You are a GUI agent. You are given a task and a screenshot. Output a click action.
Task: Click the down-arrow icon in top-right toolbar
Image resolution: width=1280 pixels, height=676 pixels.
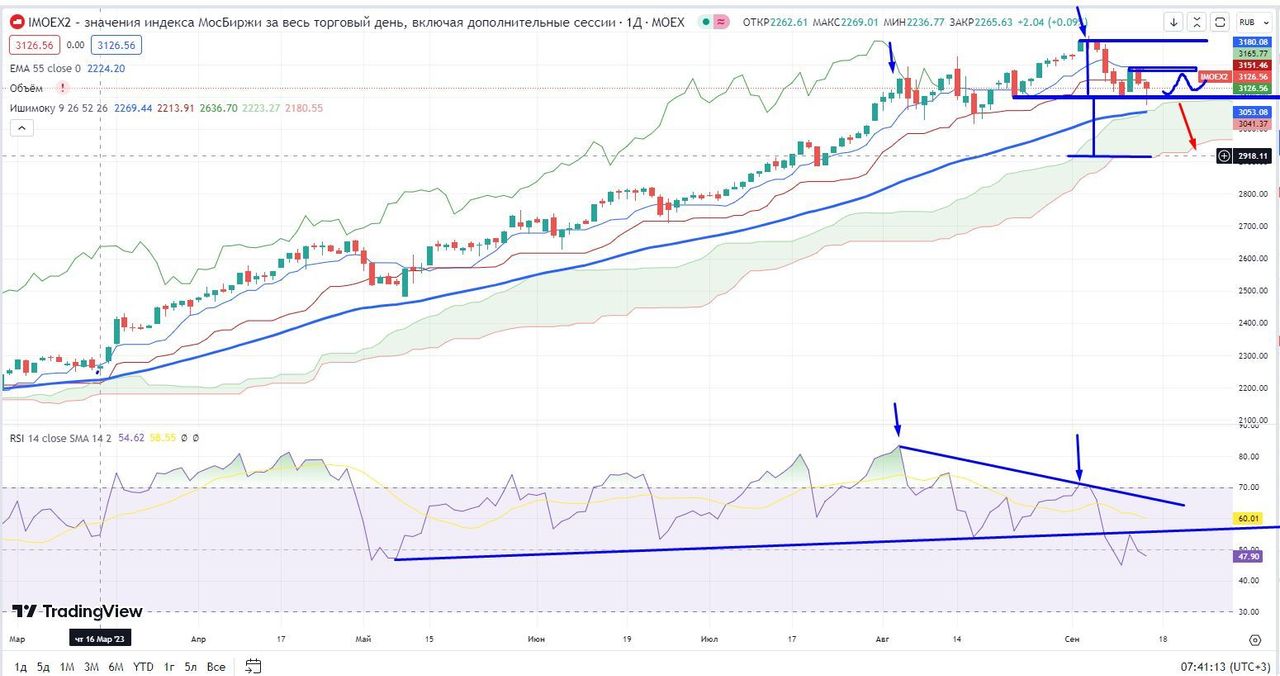[1174, 21]
